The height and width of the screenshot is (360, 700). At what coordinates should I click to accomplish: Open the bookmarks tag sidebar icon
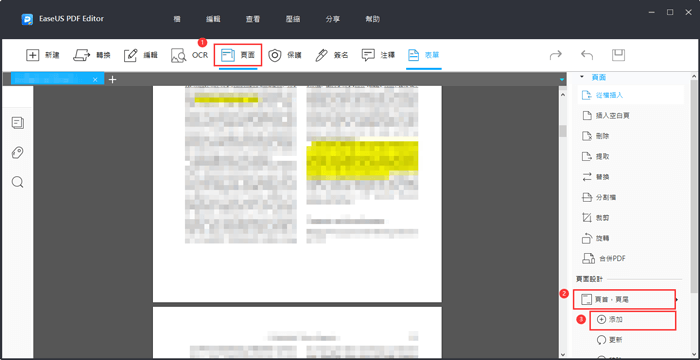click(x=18, y=153)
